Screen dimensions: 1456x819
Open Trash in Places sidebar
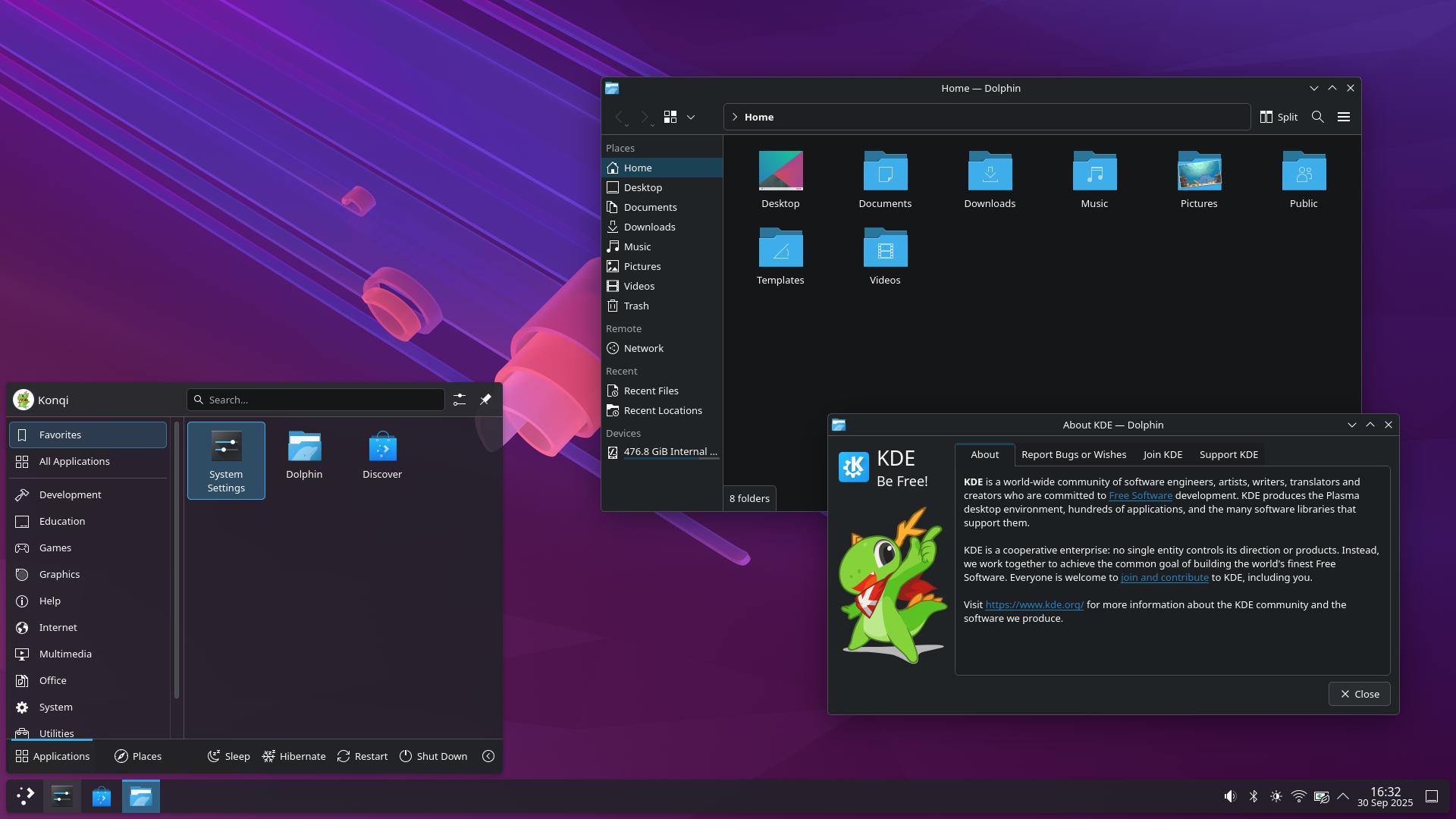[635, 306]
